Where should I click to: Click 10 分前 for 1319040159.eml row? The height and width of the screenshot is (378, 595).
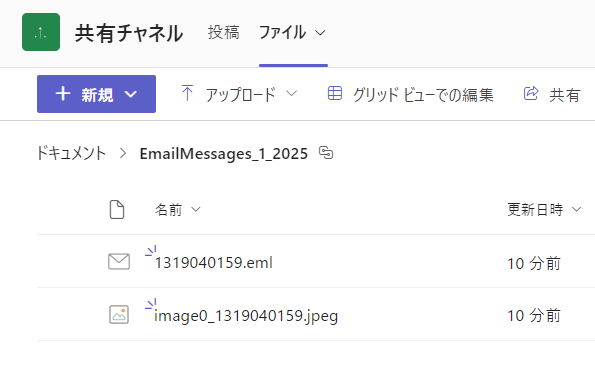click(x=534, y=263)
